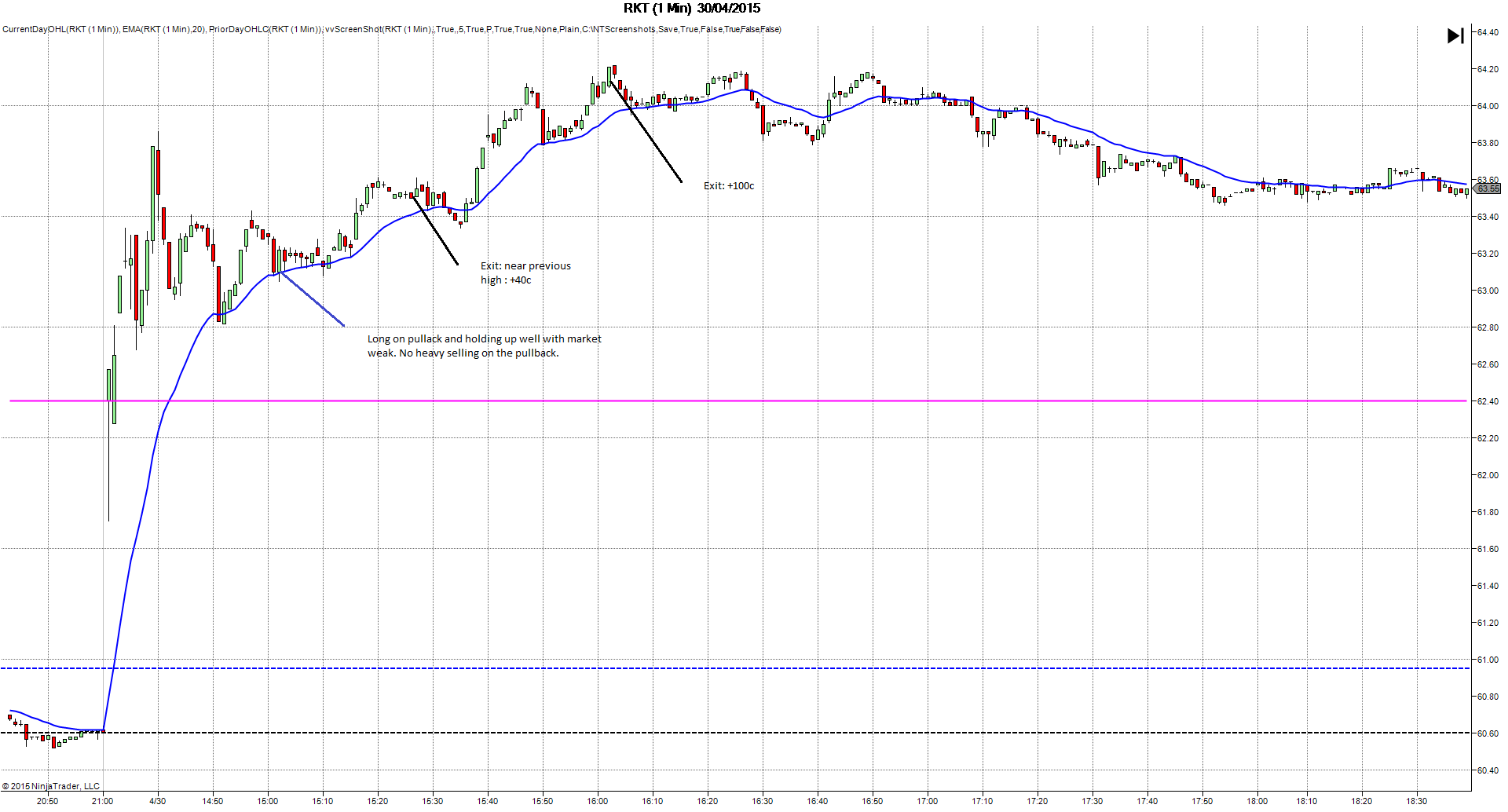
Task: Click the 64.00 price axis label
Action: pyautogui.click(x=1488, y=106)
